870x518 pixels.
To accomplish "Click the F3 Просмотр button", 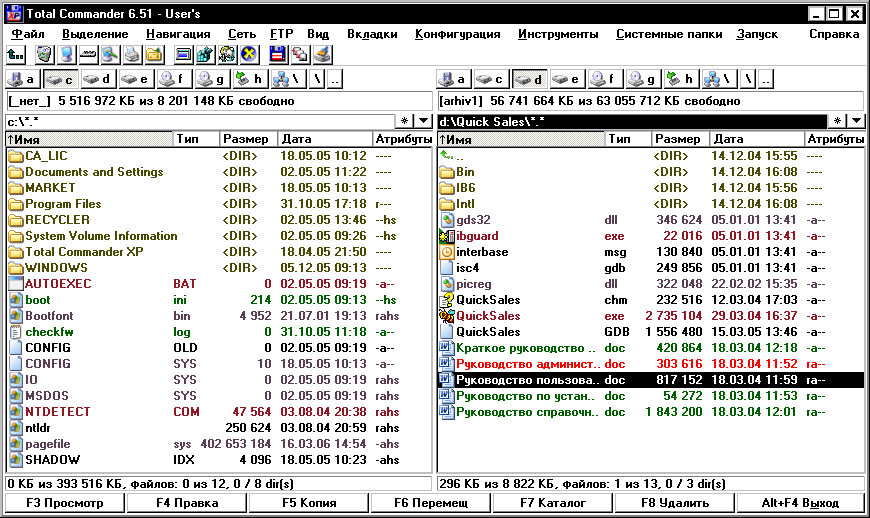I will click(x=64, y=503).
